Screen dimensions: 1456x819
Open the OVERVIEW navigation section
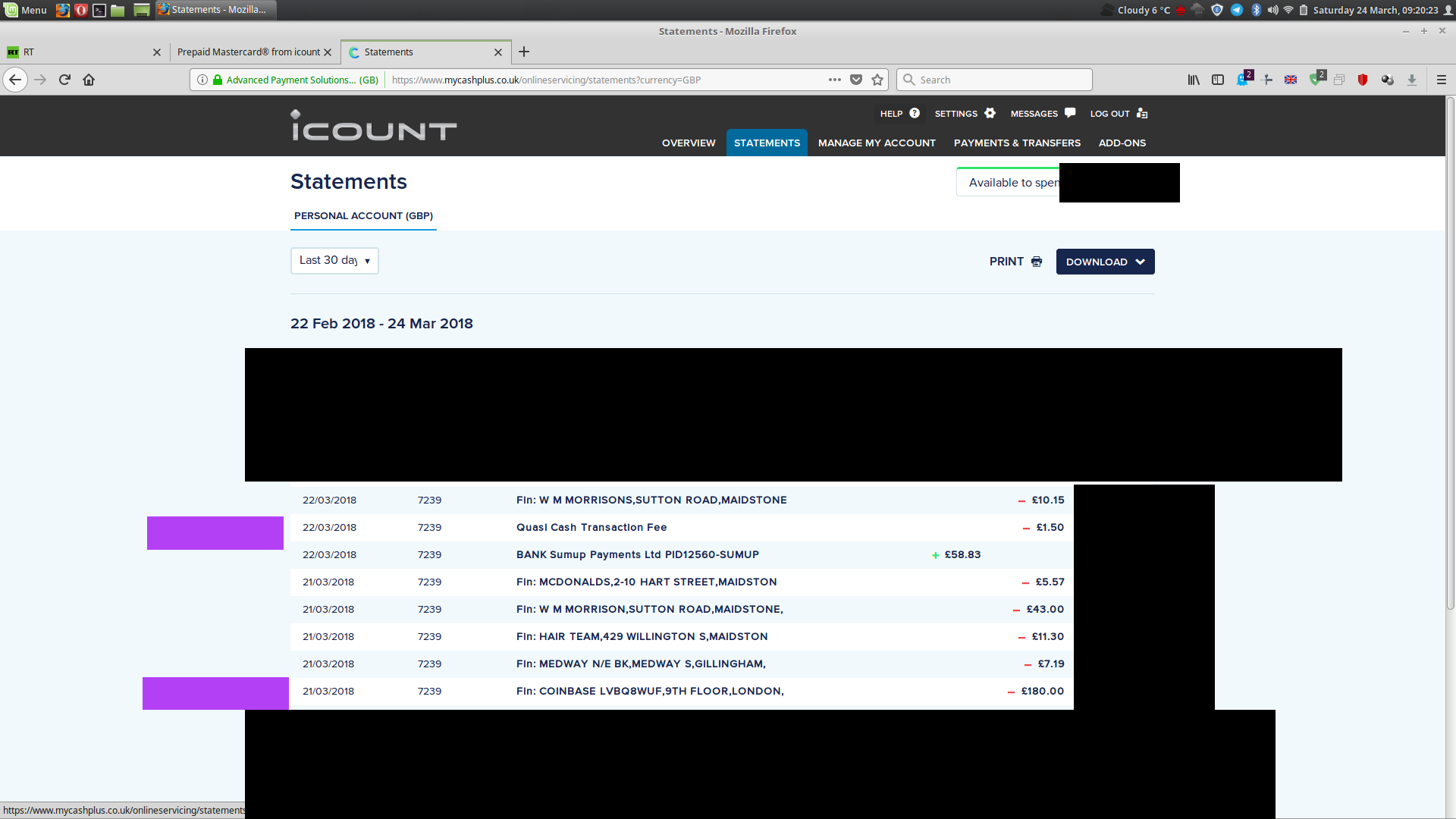click(x=688, y=143)
